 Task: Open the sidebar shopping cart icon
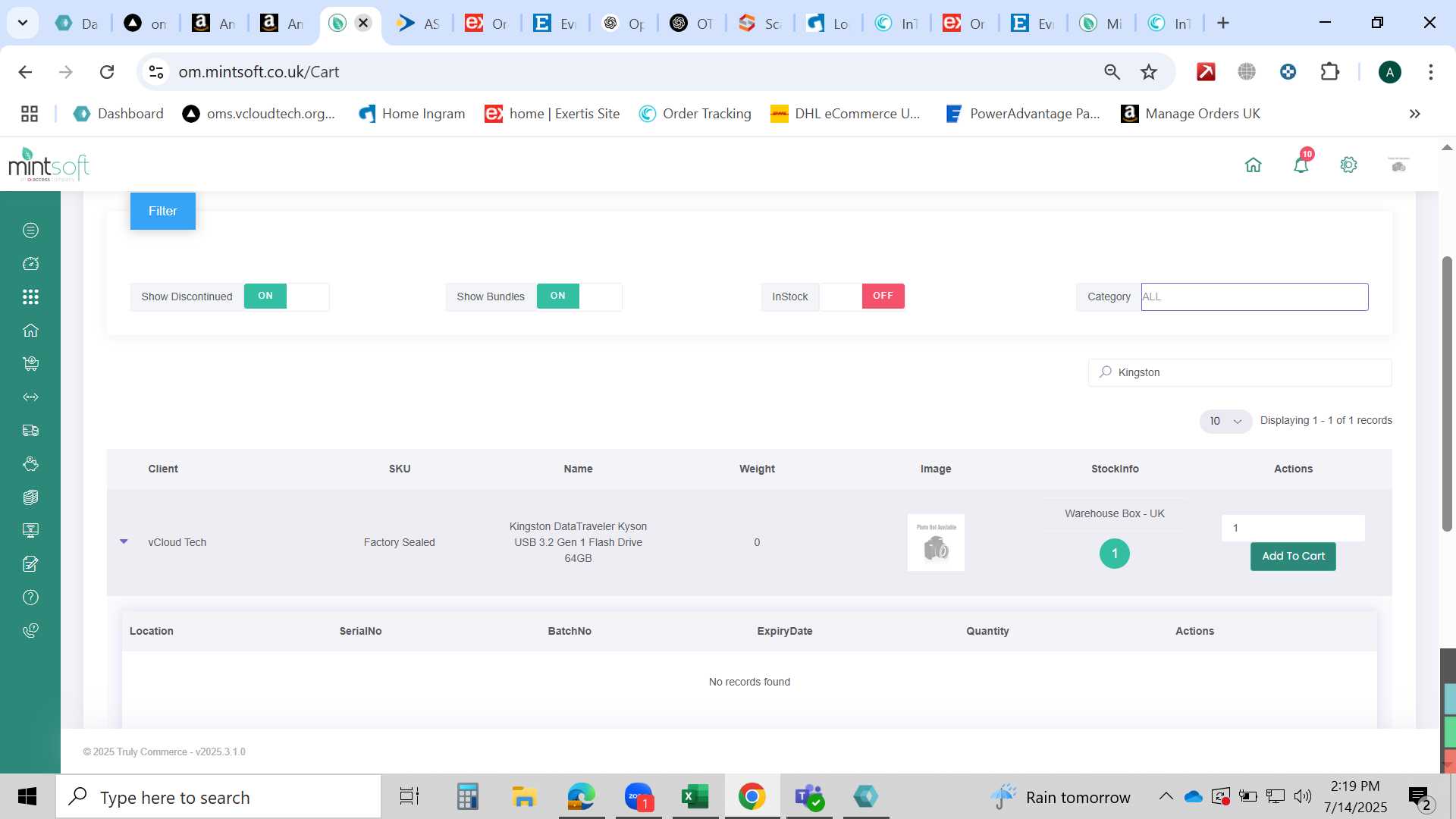click(x=30, y=364)
